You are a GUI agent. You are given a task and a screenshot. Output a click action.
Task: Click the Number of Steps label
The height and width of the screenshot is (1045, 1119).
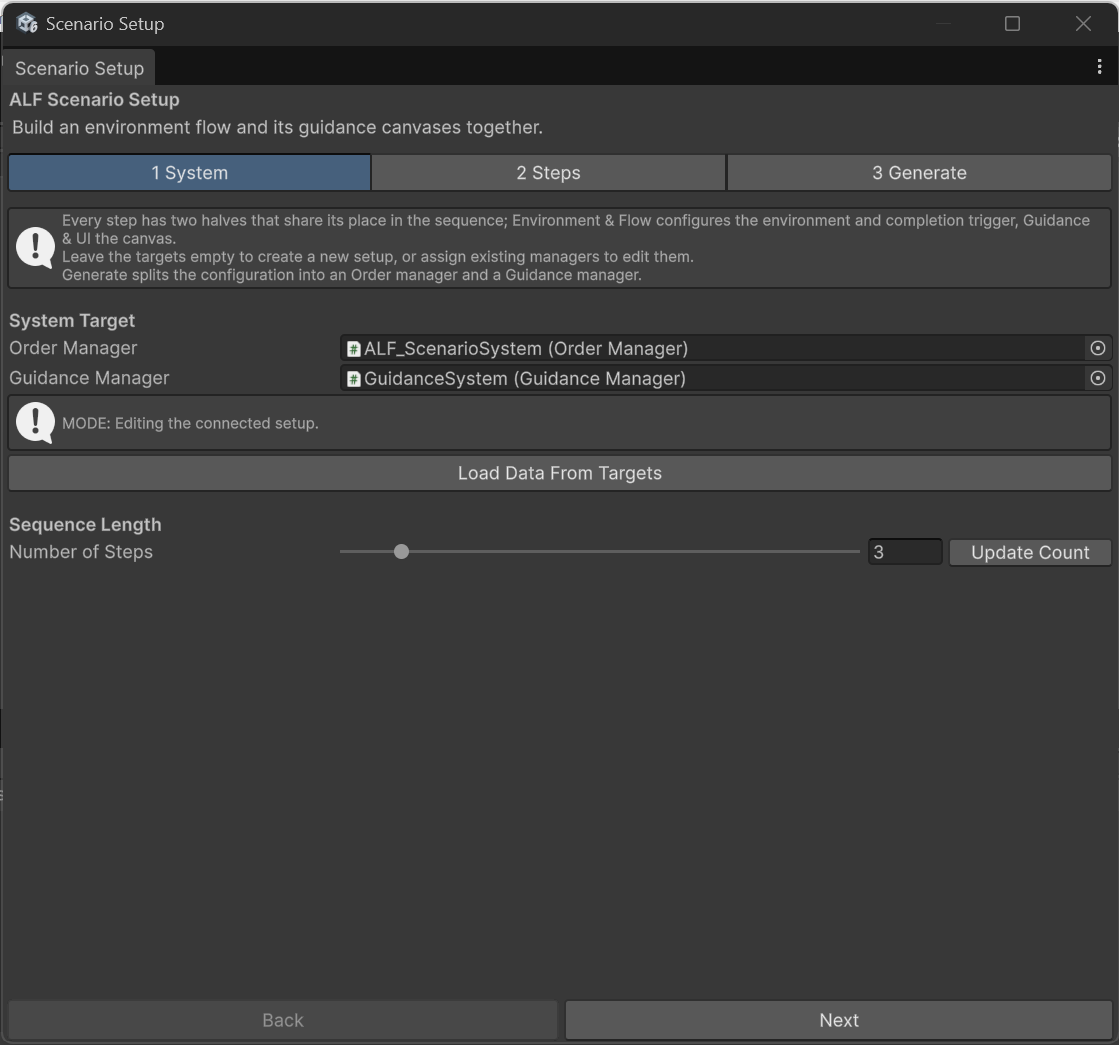pos(81,552)
